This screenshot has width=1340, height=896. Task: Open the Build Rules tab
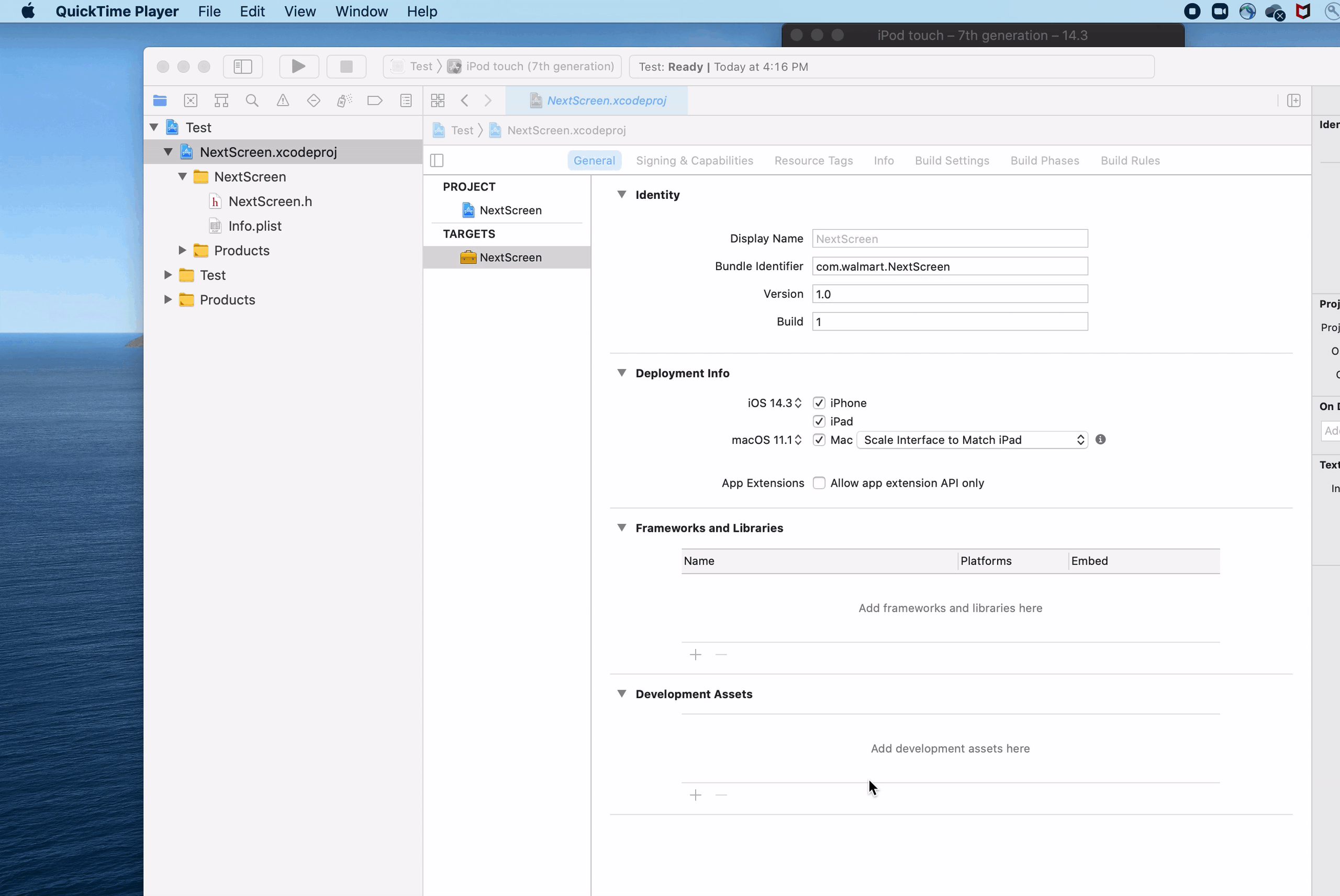[x=1130, y=161]
